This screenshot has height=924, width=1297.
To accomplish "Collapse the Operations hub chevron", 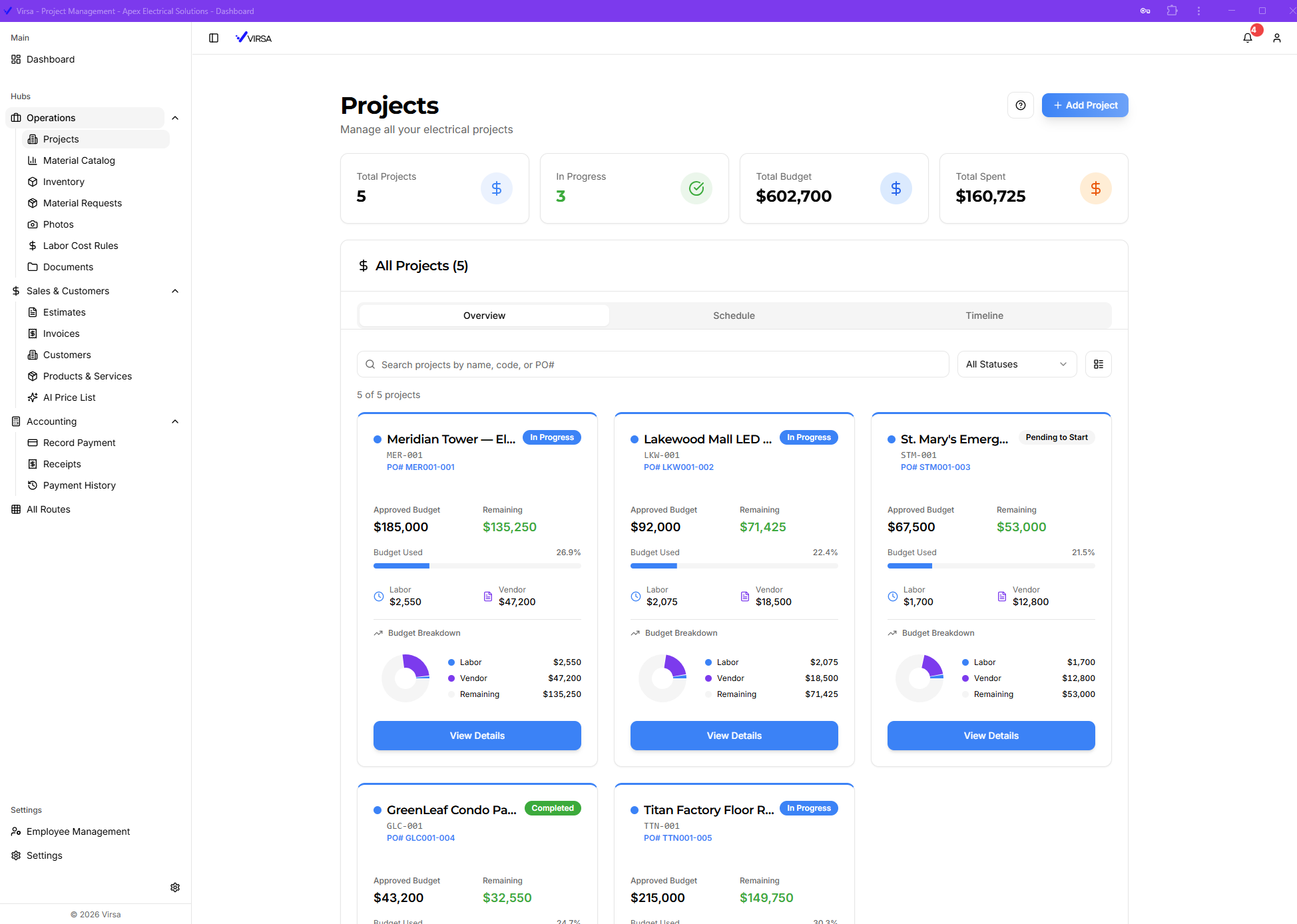I will click(175, 118).
